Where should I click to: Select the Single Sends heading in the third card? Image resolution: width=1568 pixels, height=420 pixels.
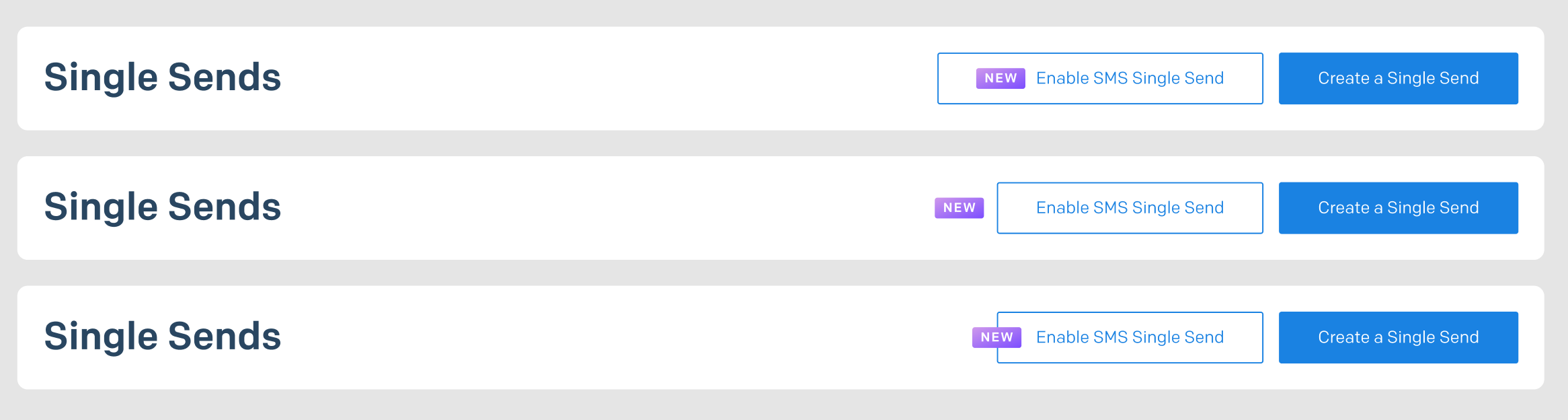[163, 337]
